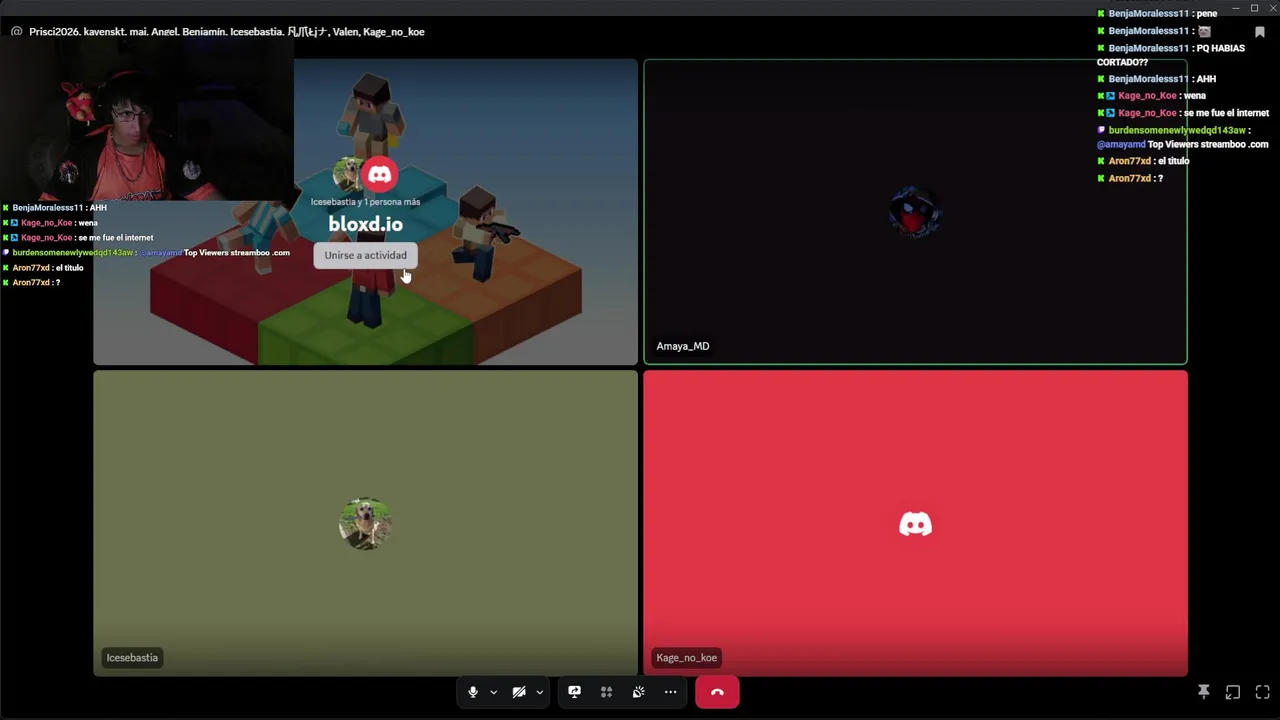
Task: Click the streamer webcam overlay
Action: click(x=147, y=120)
